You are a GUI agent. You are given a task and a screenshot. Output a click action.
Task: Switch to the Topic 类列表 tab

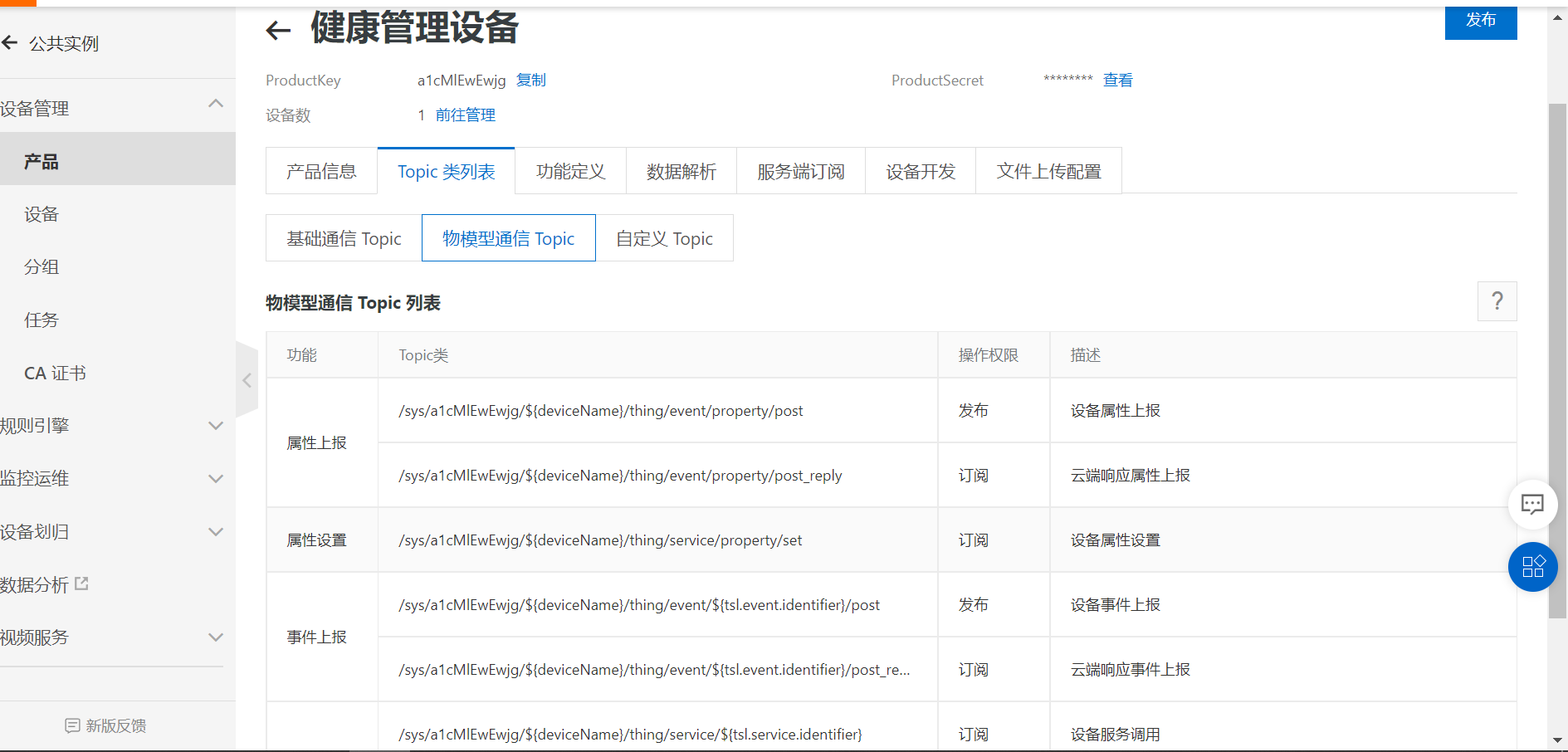(446, 171)
